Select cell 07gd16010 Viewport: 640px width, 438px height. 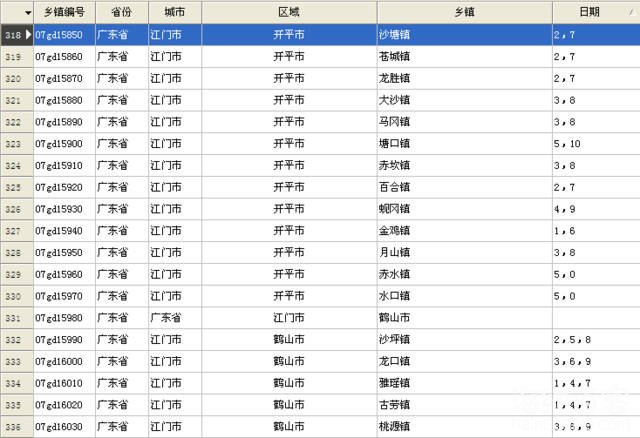point(64,383)
